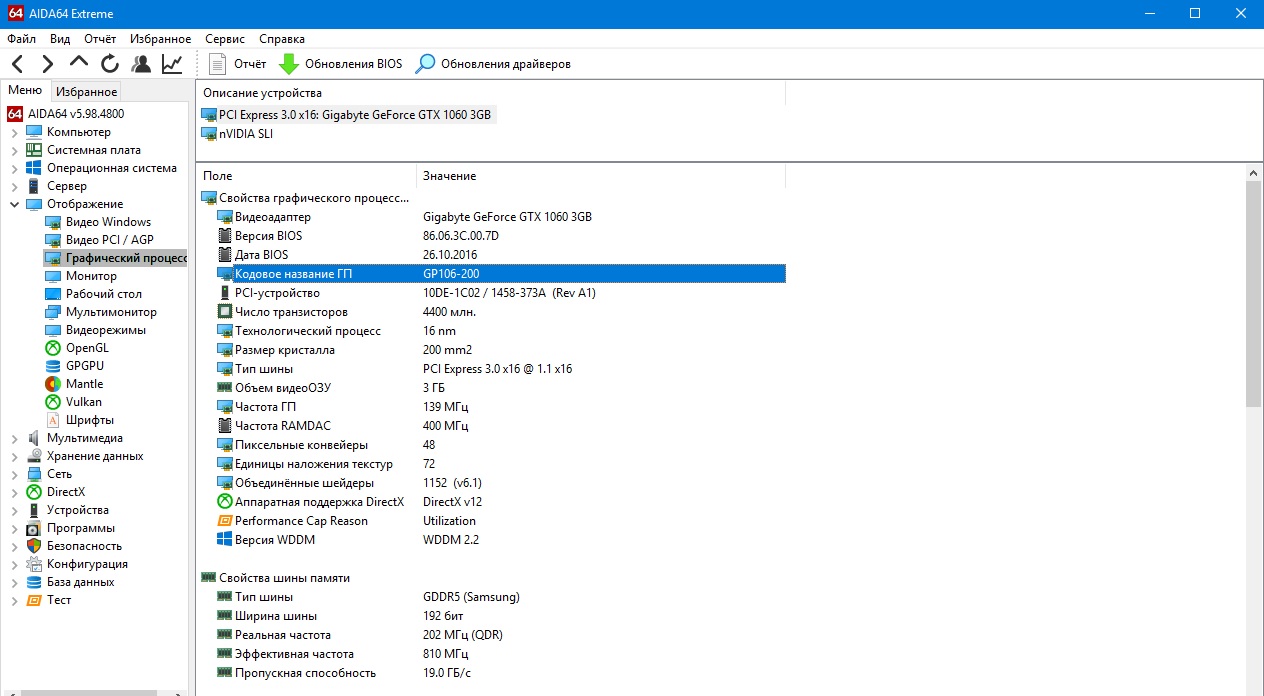Viewport: 1264px width, 696px height.
Task: Expand the Мультимедиа tree node
Action: click(x=14, y=439)
